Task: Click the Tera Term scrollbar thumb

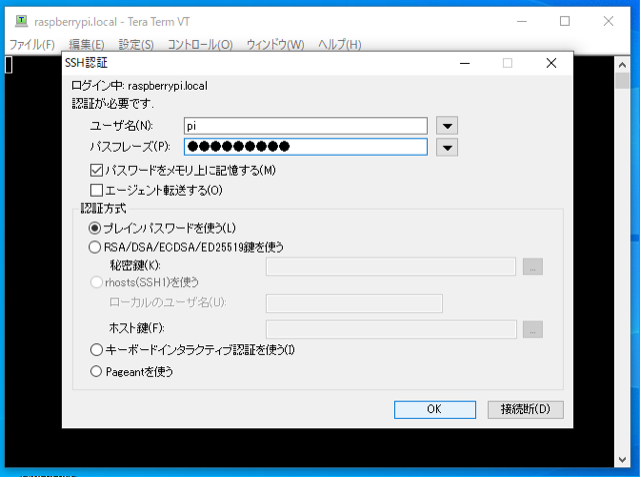Action: 622,80
